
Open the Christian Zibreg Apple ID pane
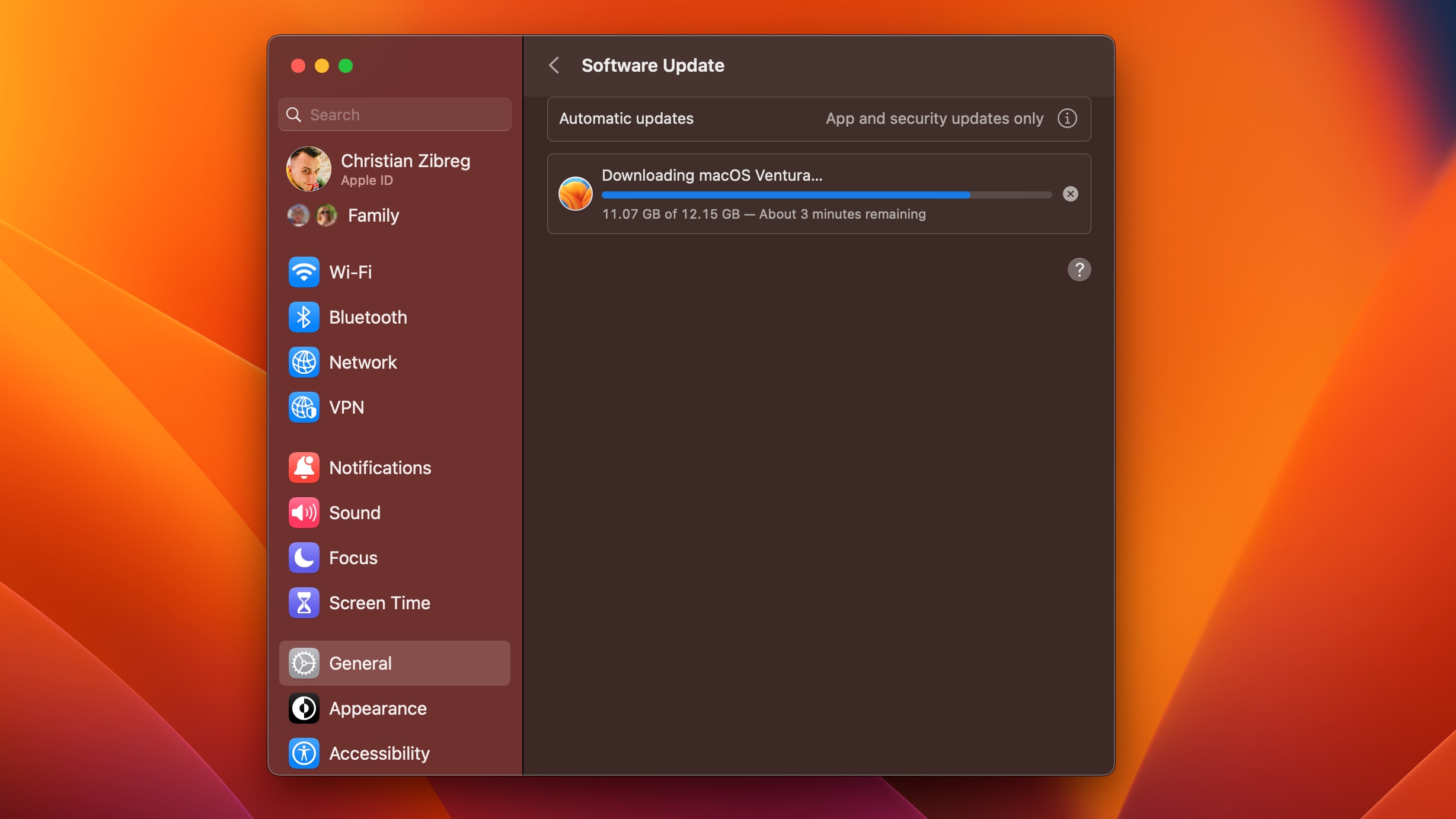(x=394, y=169)
